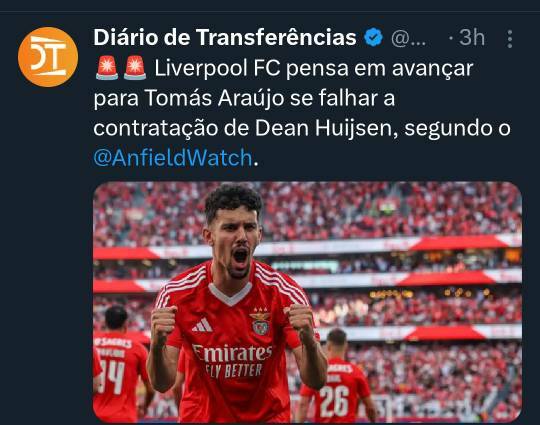Image resolution: width=540 pixels, height=425 pixels.
Task: Open the tweet via the 3h timestamp
Action: pyautogui.click(x=472, y=38)
